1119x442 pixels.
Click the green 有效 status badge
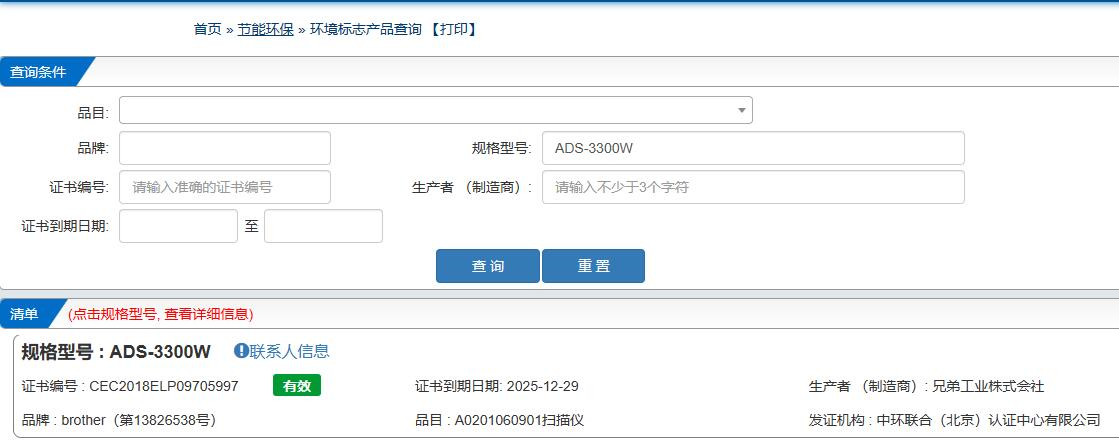(x=297, y=386)
